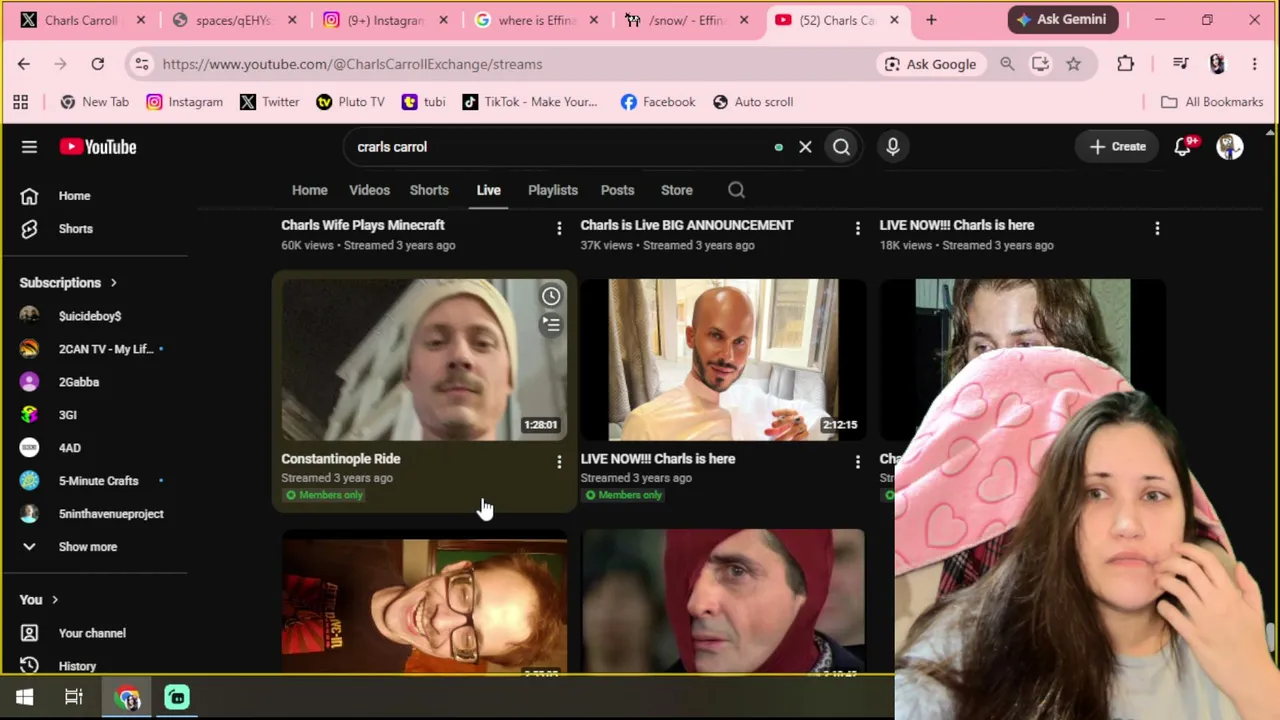Open the Windows Start menu

[x=25, y=697]
